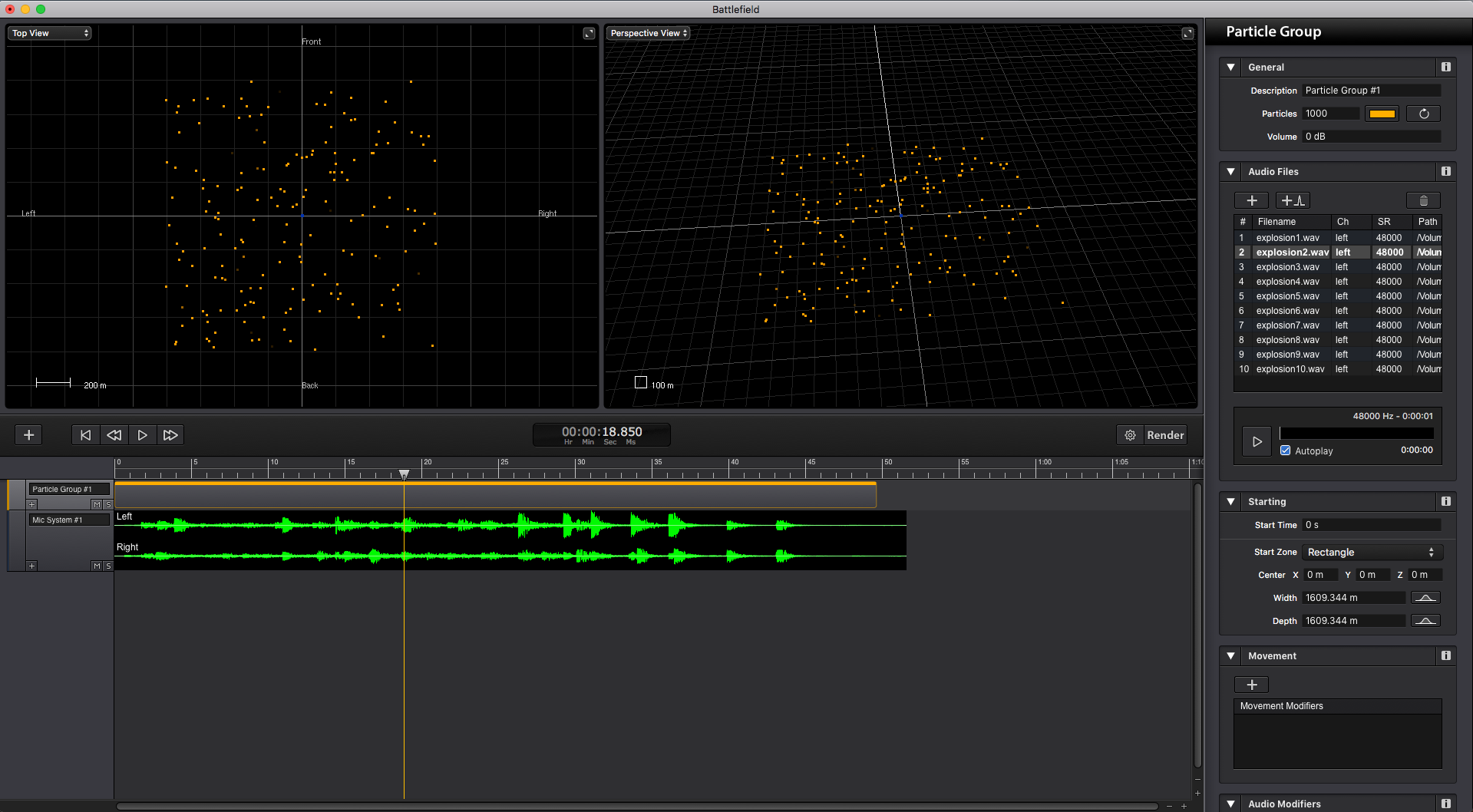This screenshot has height=812, width=1473.
Task: Click the plus on Mic System #1 track
Action: (31, 566)
